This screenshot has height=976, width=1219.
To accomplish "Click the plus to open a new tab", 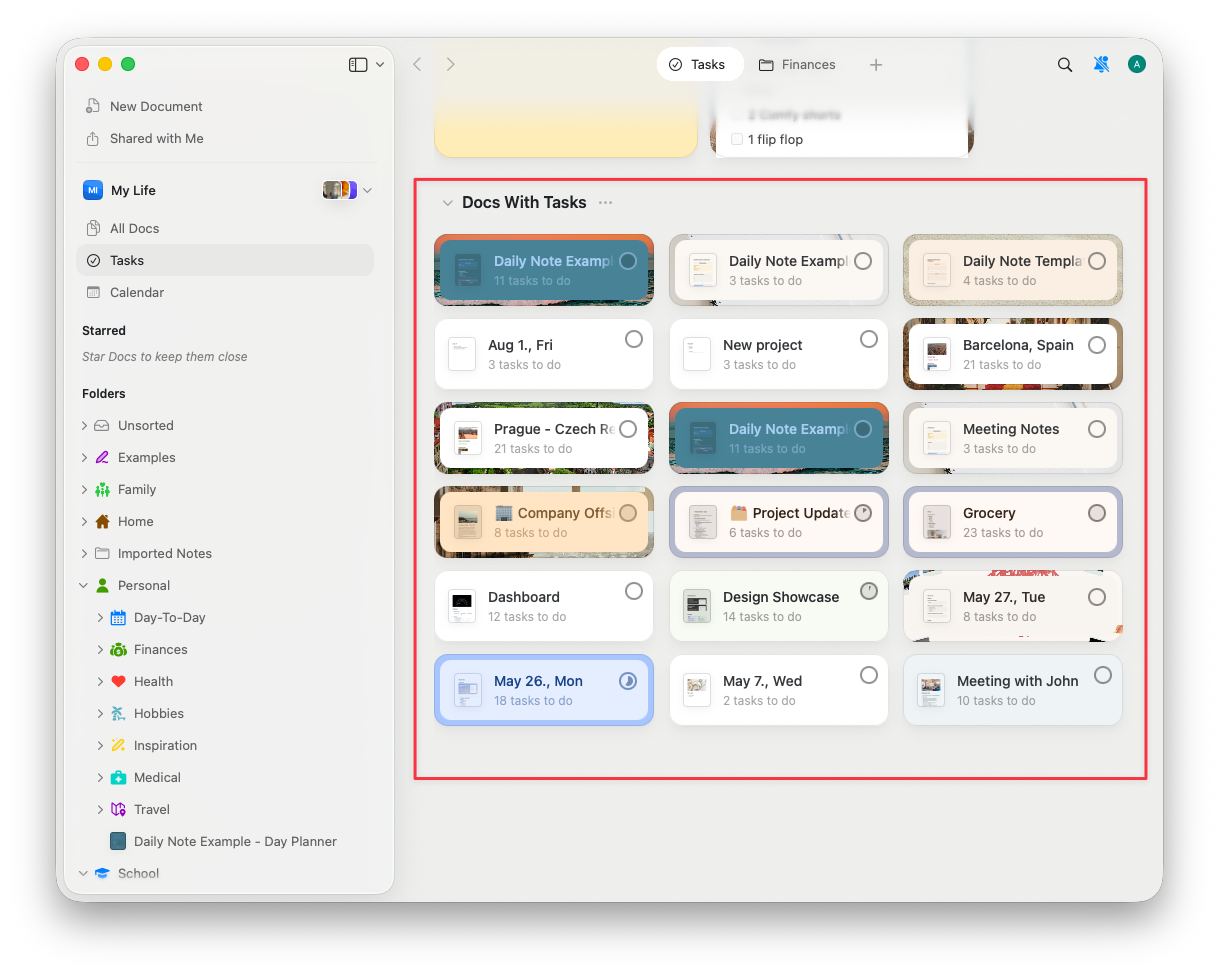I will 875,64.
